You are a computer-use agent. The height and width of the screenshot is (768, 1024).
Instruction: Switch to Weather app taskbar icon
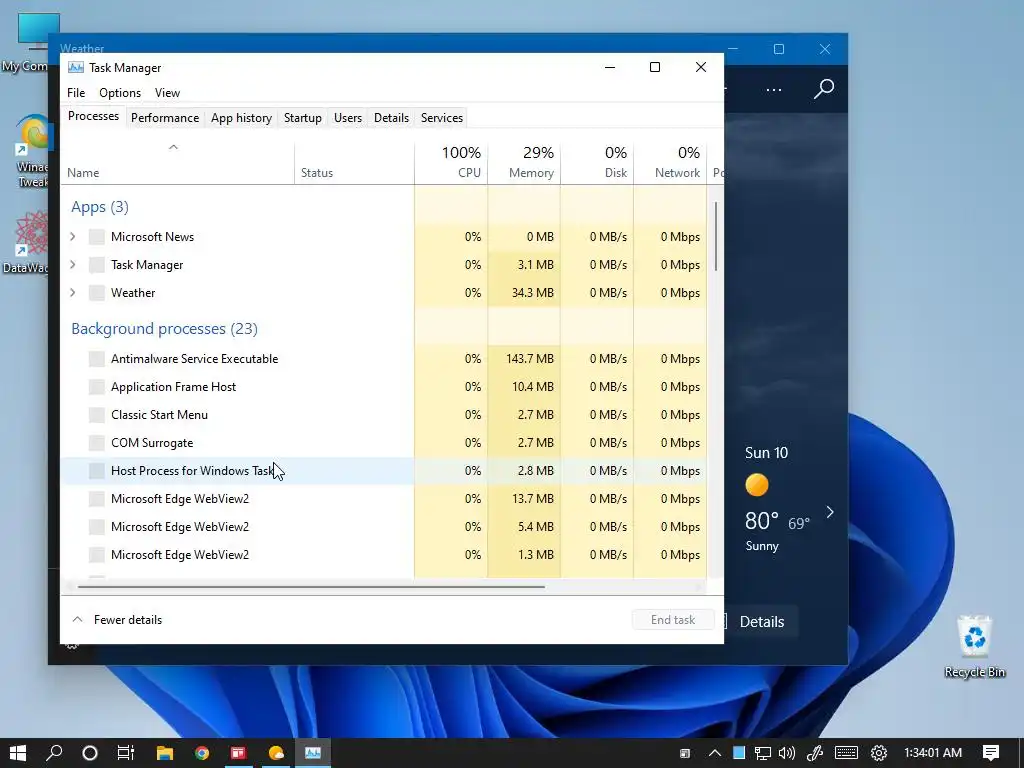(x=276, y=753)
